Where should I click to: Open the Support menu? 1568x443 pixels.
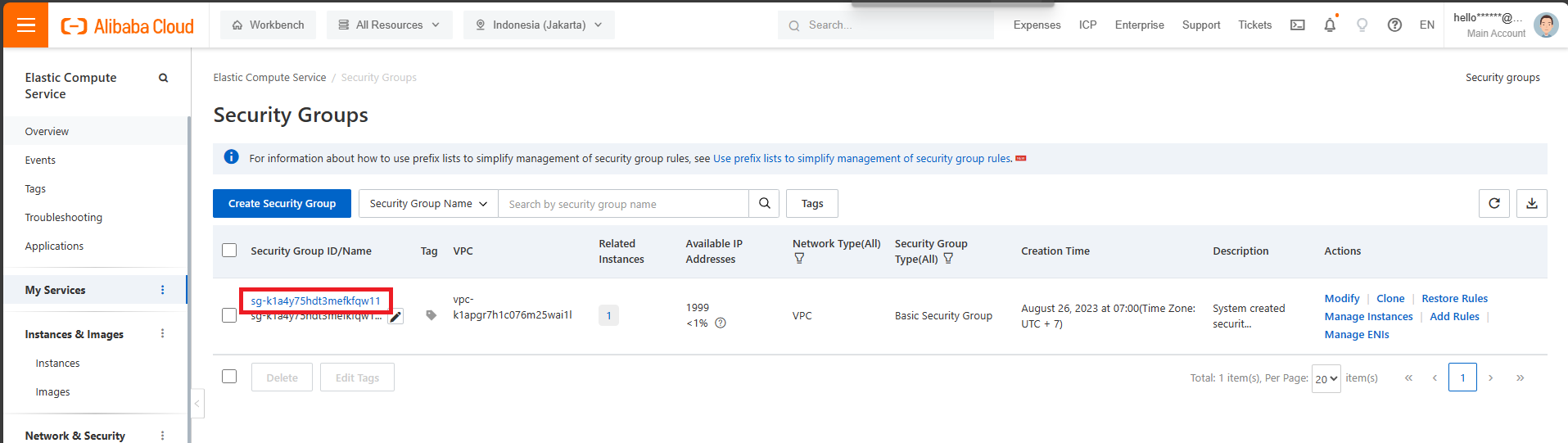[1201, 25]
